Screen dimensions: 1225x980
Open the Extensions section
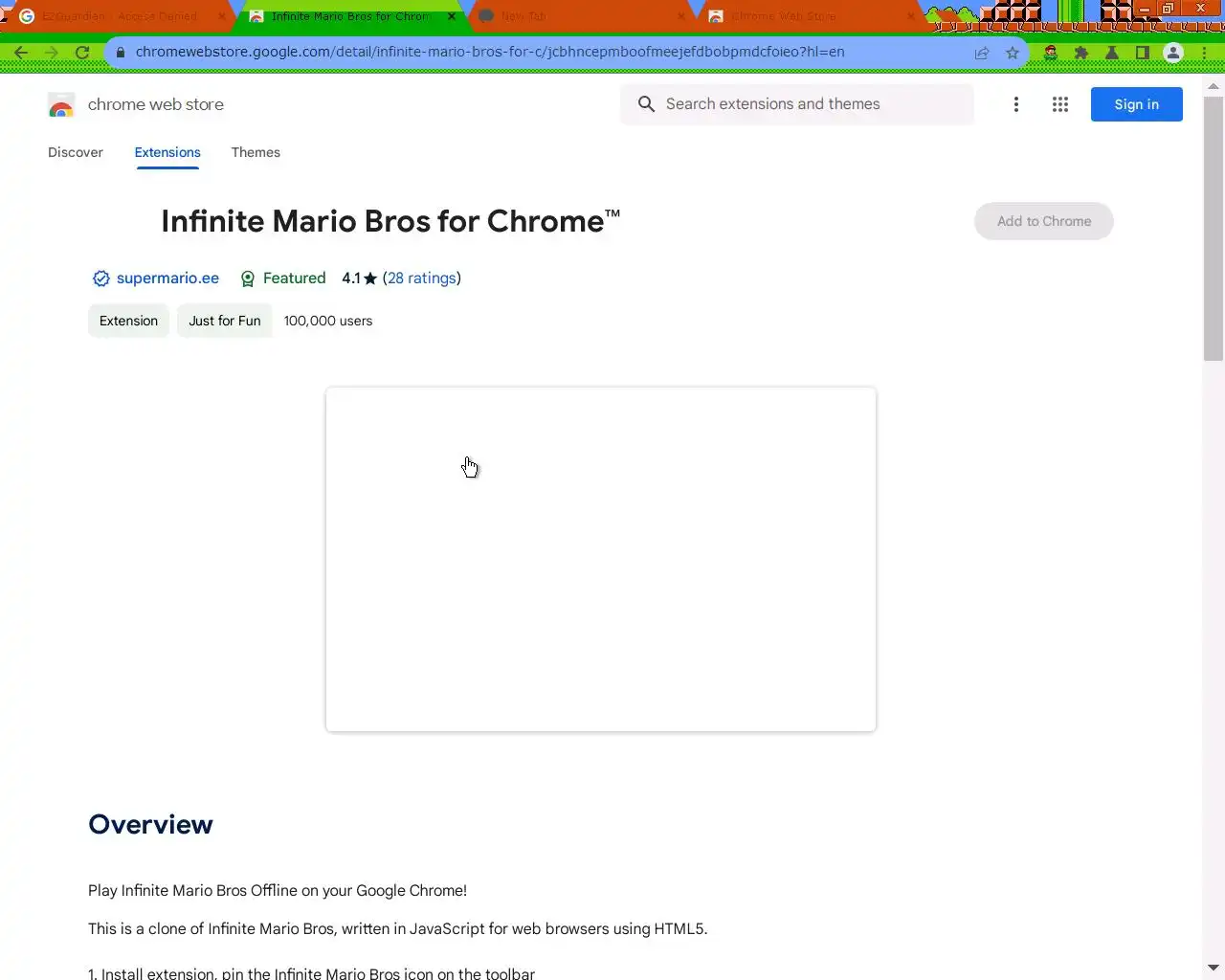[167, 152]
